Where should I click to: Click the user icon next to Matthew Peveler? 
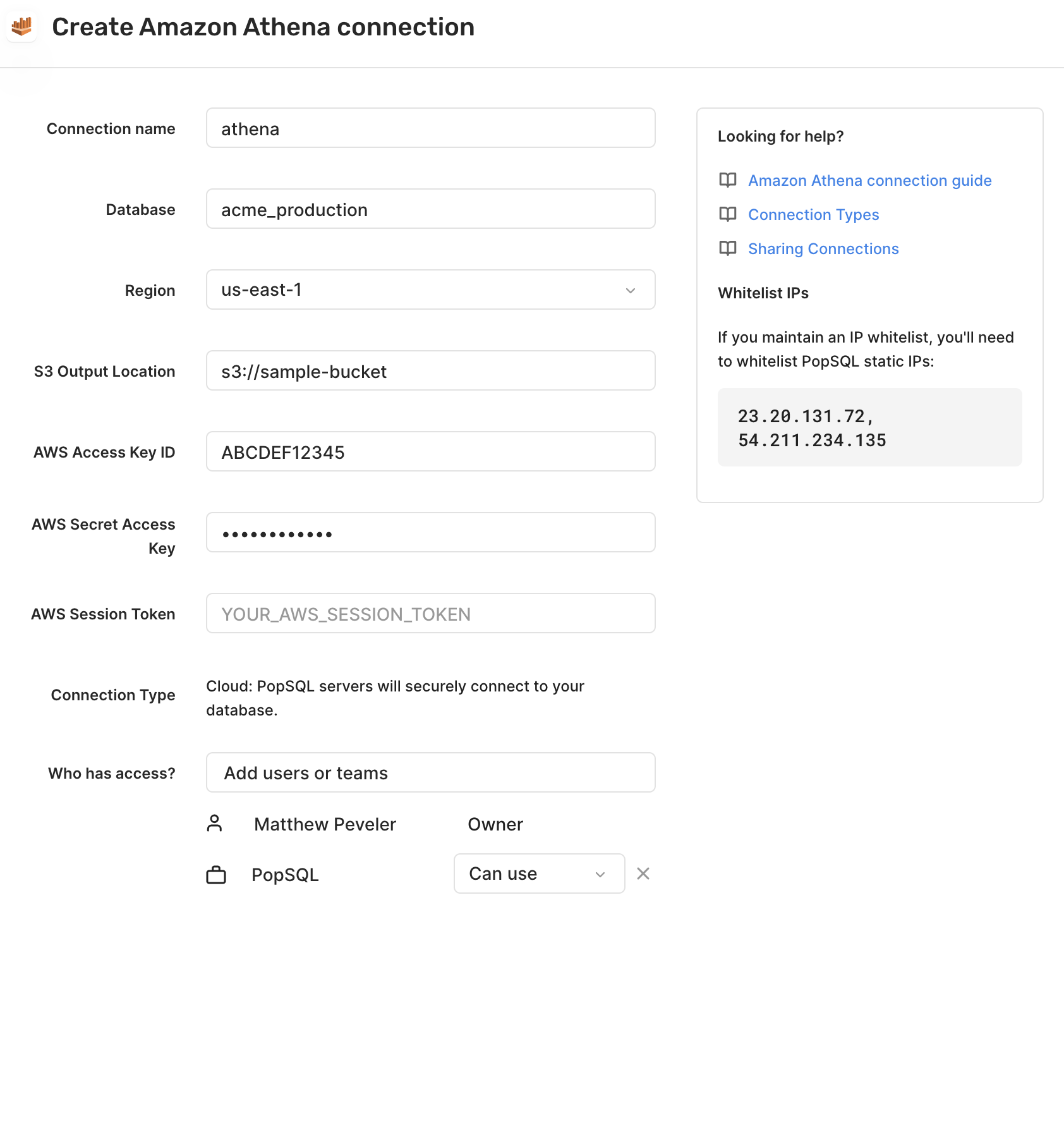point(215,824)
